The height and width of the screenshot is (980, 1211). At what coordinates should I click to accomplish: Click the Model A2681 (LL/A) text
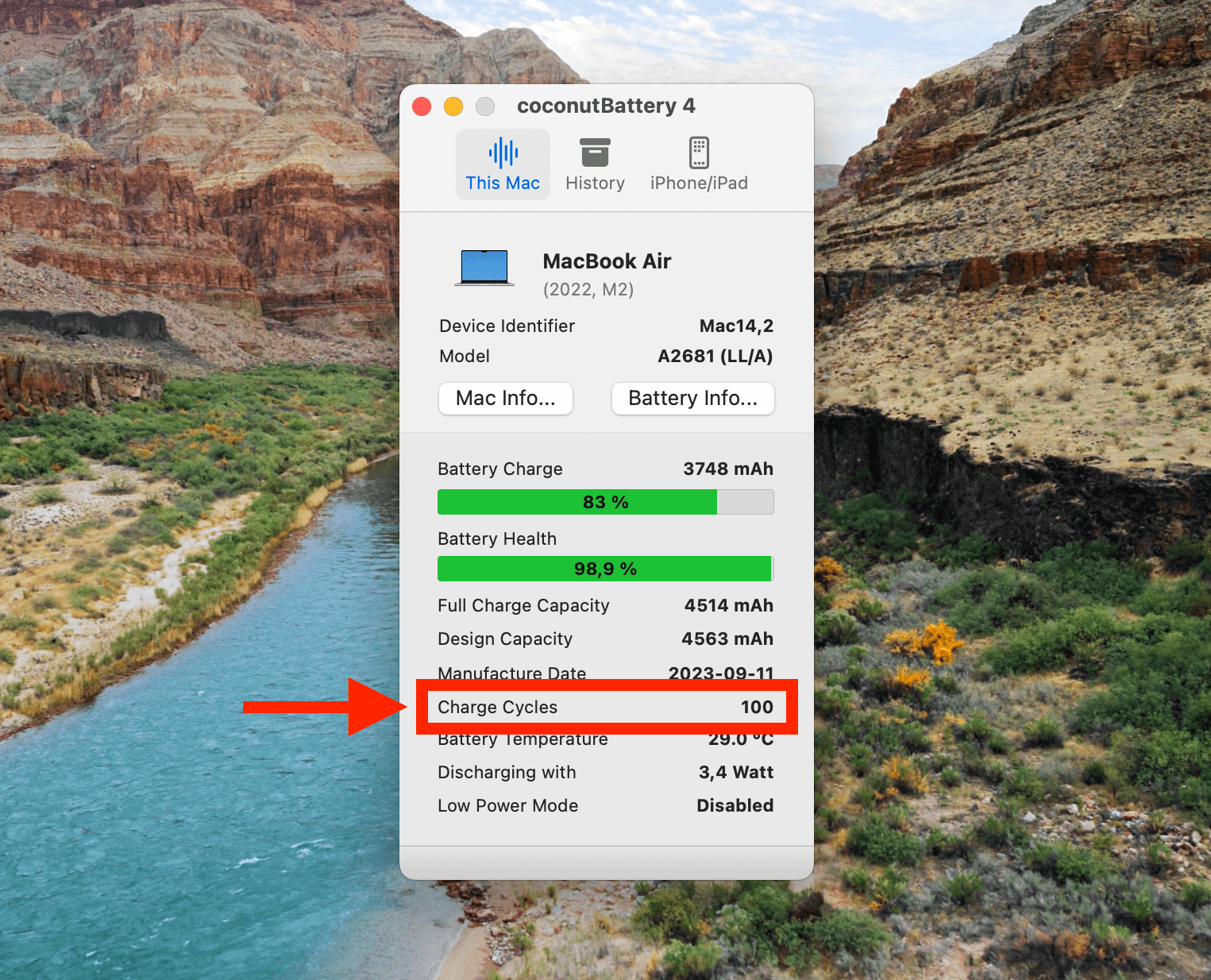click(x=714, y=356)
